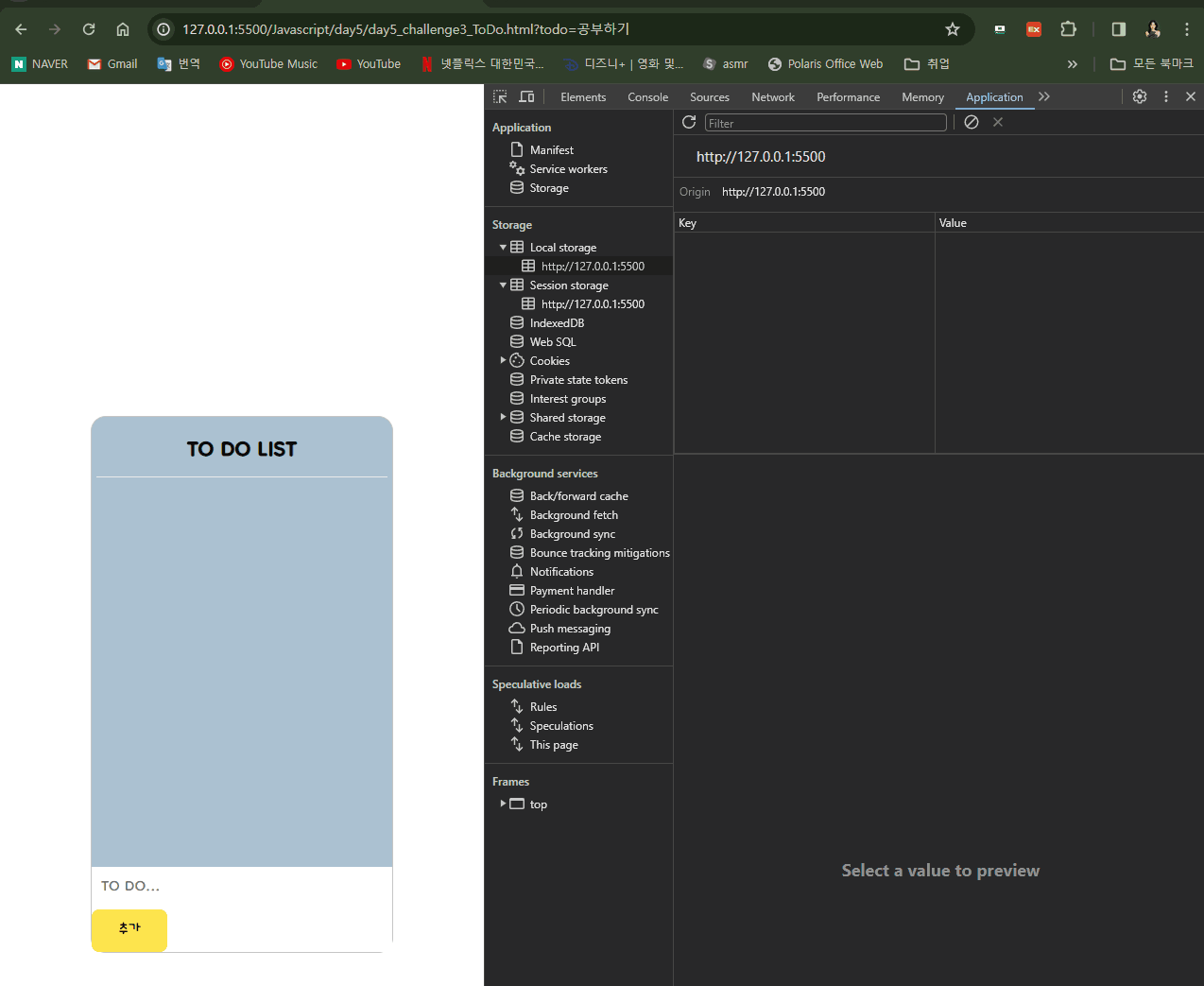Activate inspect element picker icon

(x=500, y=96)
